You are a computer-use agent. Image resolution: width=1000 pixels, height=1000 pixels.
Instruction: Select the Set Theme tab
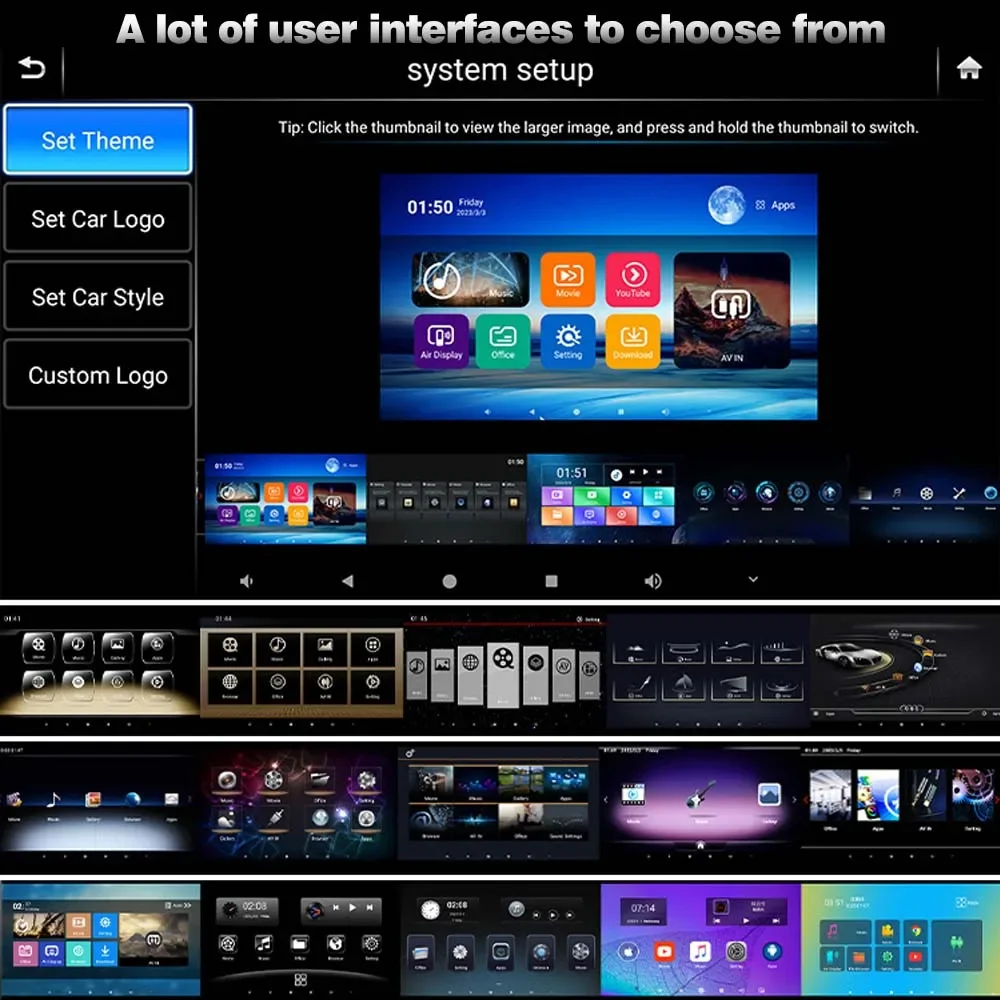pyautogui.click(x=98, y=140)
